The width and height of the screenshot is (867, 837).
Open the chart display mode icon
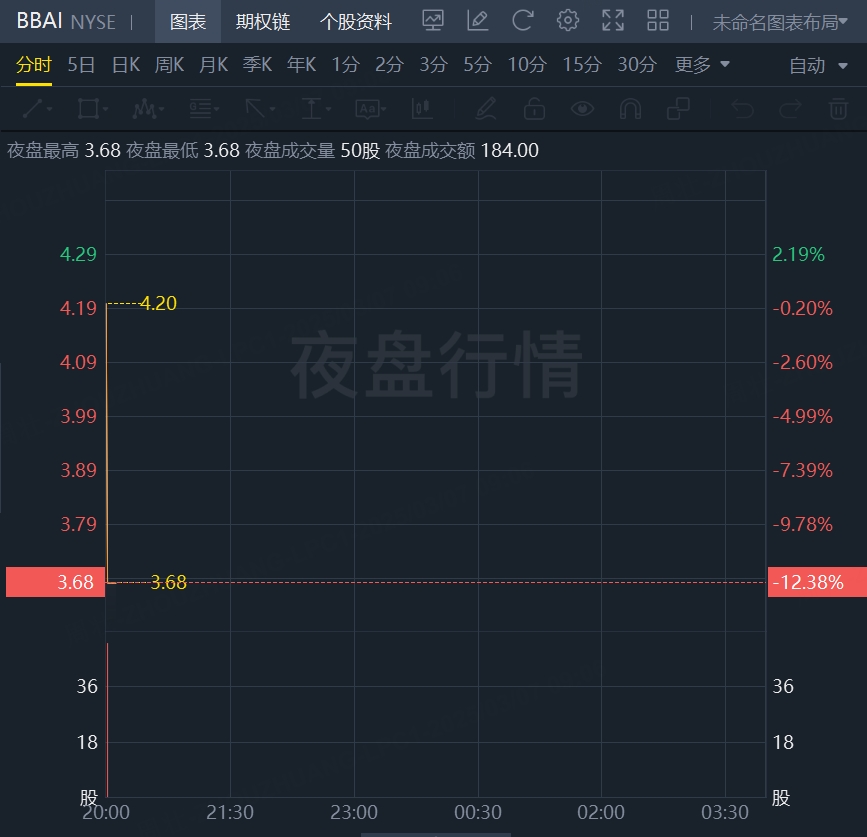(432, 21)
